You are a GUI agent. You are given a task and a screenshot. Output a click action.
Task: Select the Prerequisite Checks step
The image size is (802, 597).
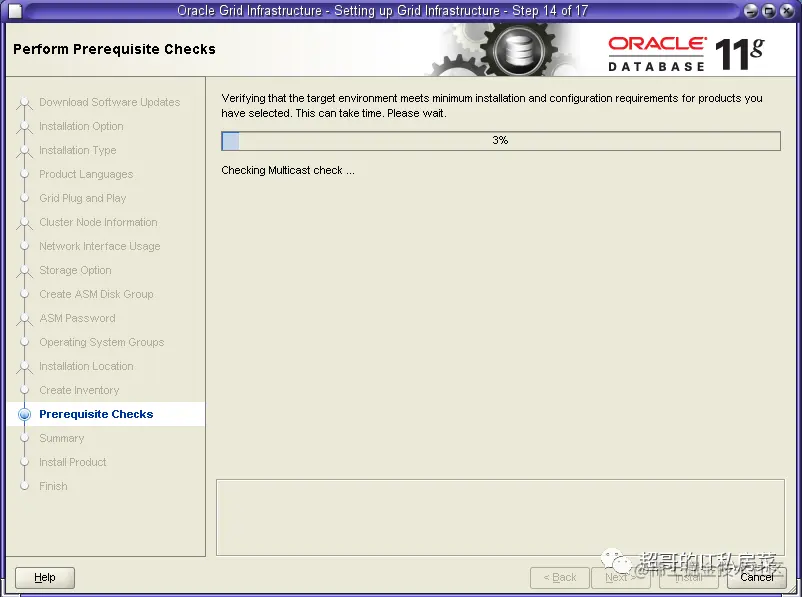96,414
